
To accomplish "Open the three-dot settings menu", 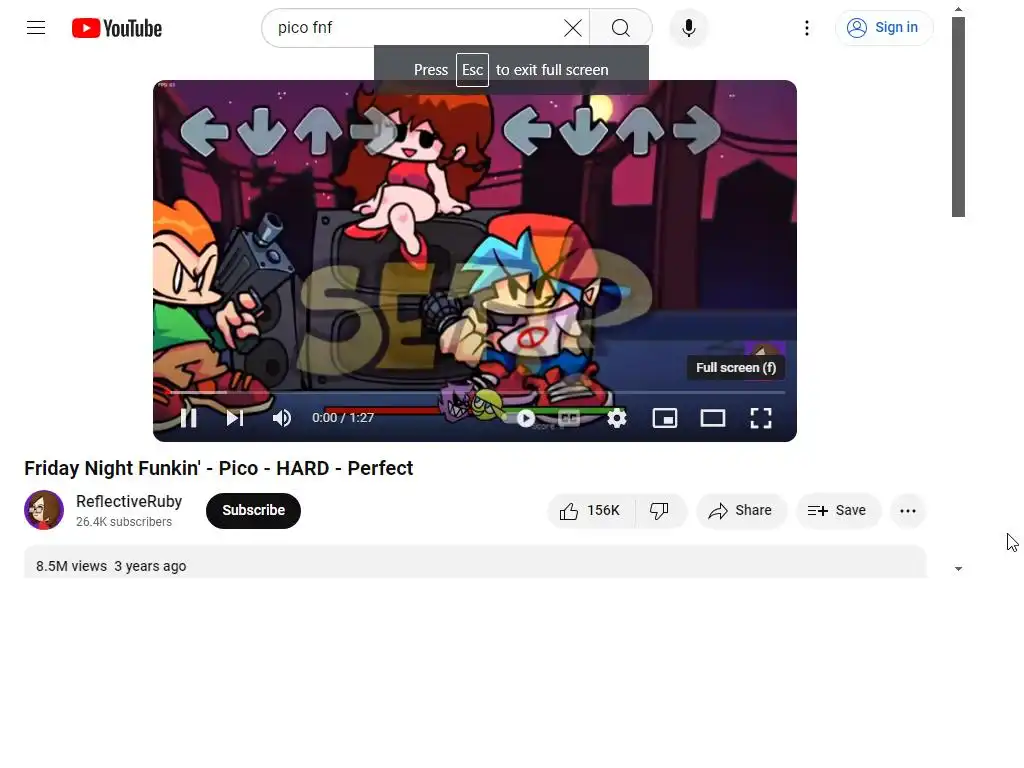I will (x=807, y=28).
